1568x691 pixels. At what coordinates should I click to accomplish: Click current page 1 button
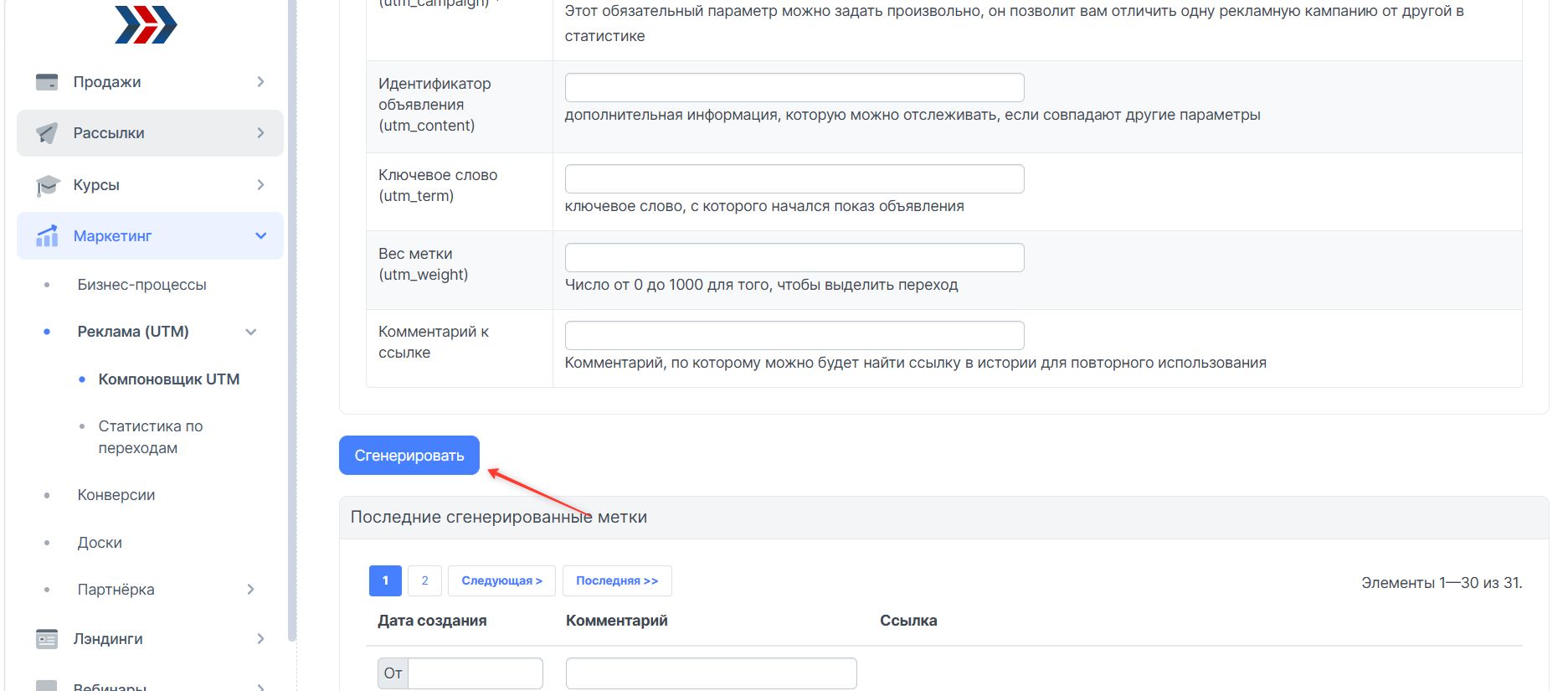point(385,580)
